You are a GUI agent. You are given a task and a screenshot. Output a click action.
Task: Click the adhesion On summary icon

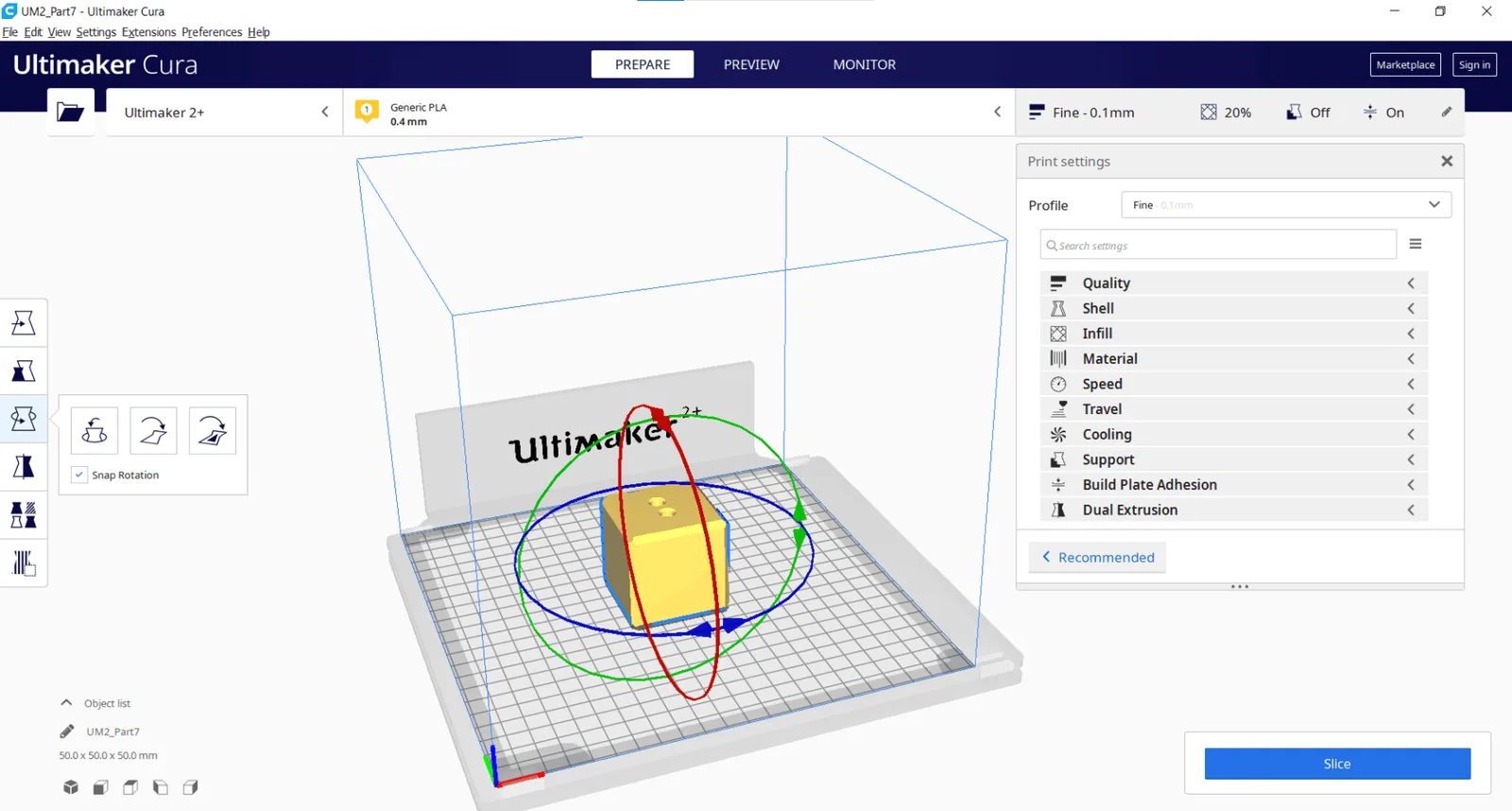[1369, 112]
